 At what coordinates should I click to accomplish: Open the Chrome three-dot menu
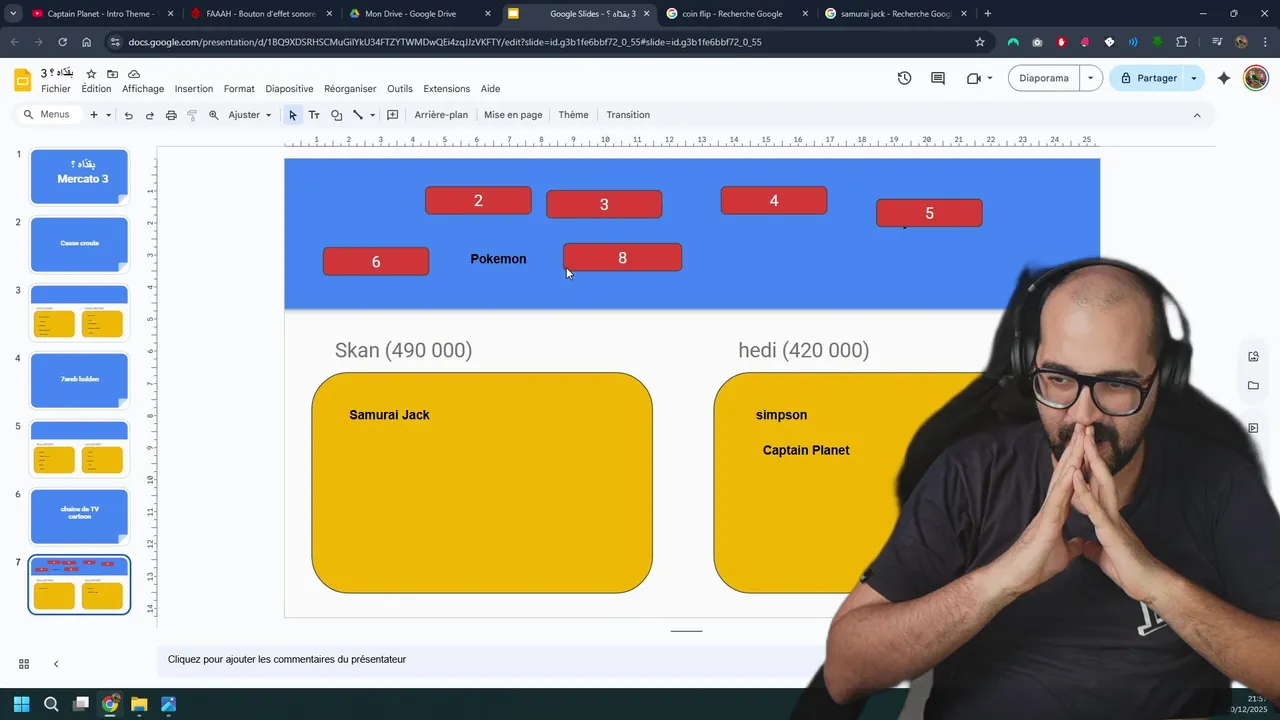coord(1266,42)
